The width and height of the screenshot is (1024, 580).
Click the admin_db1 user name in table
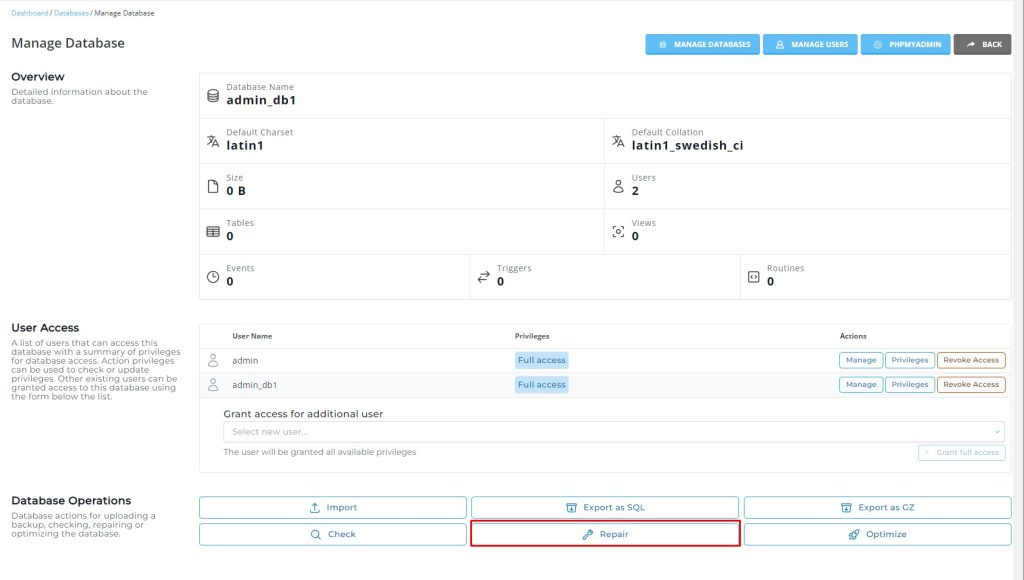(x=255, y=385)
